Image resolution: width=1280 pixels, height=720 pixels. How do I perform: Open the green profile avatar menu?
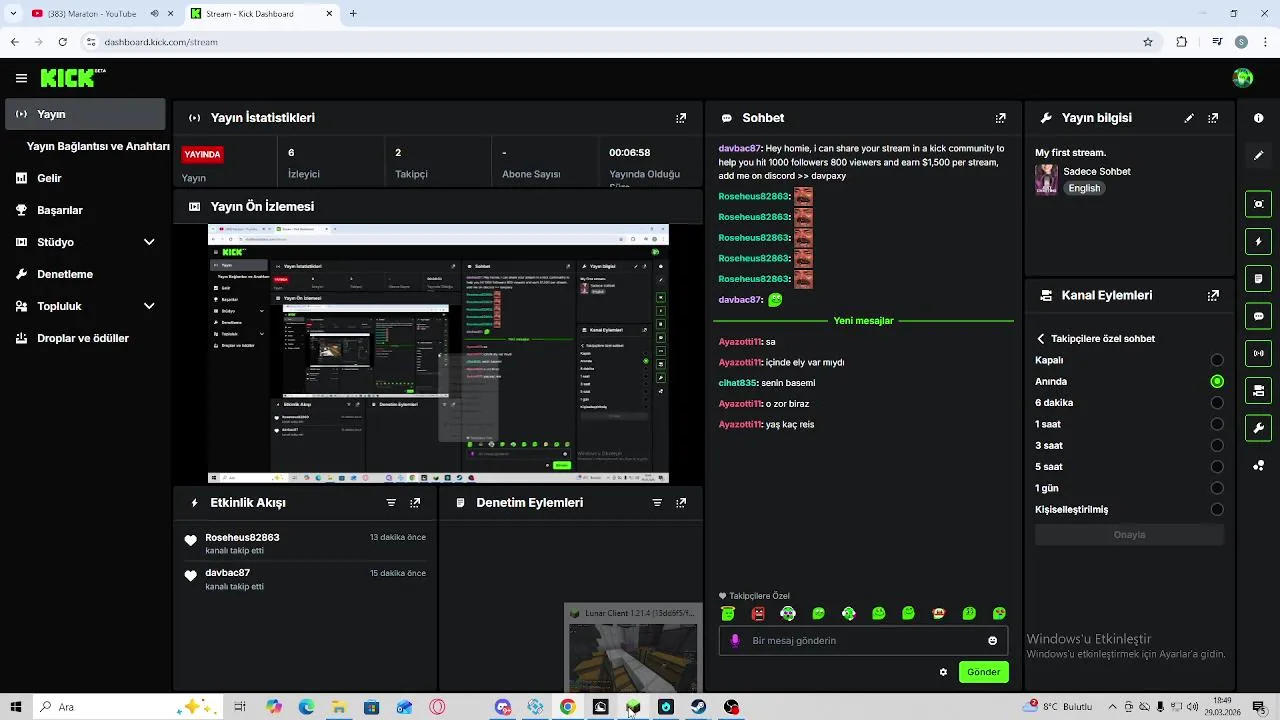click(x=1243, y=78)
